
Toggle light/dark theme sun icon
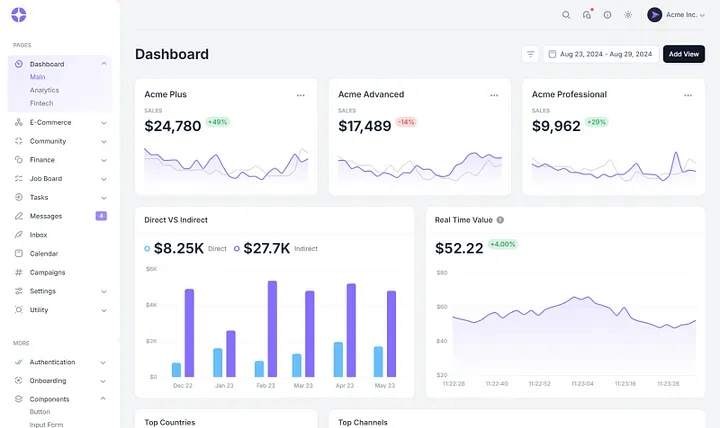628,15
